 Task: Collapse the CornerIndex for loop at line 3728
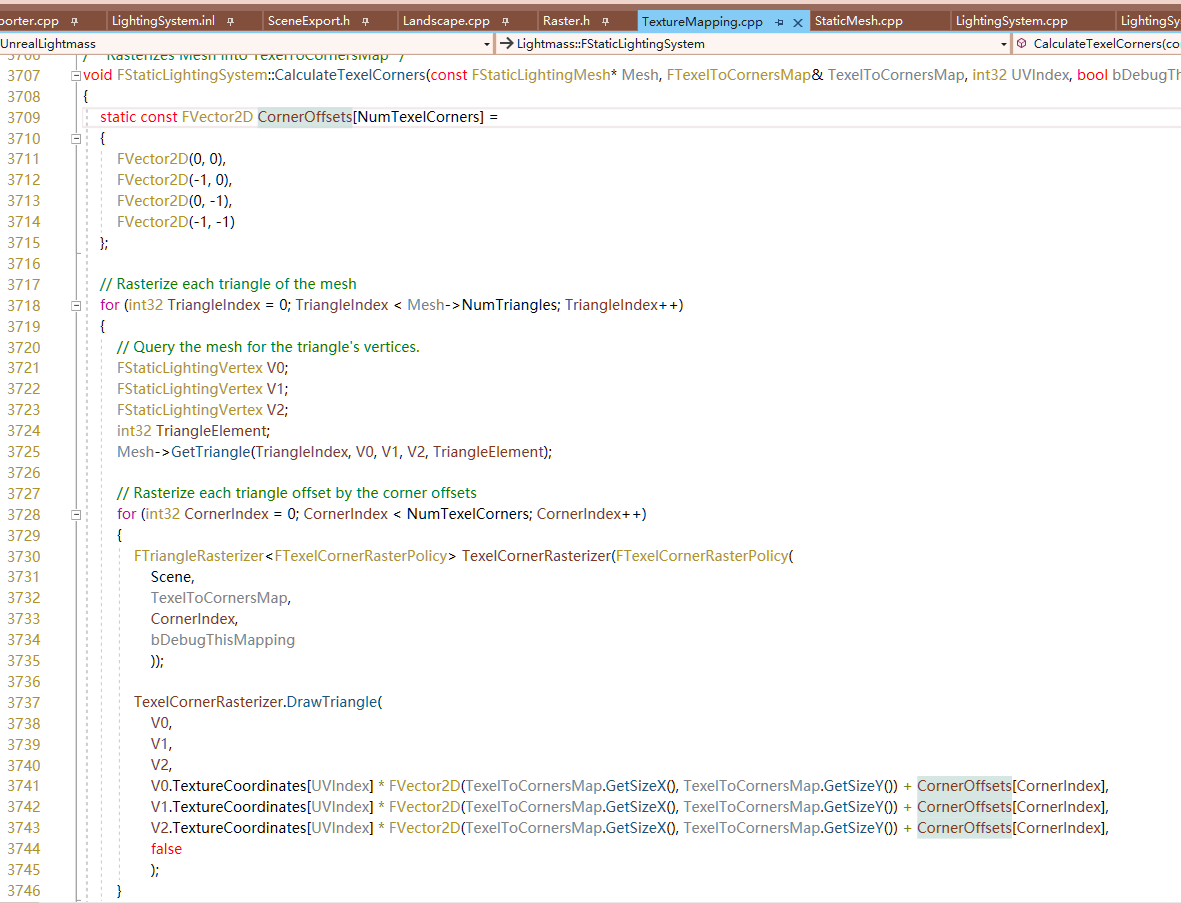pos(76,515)
